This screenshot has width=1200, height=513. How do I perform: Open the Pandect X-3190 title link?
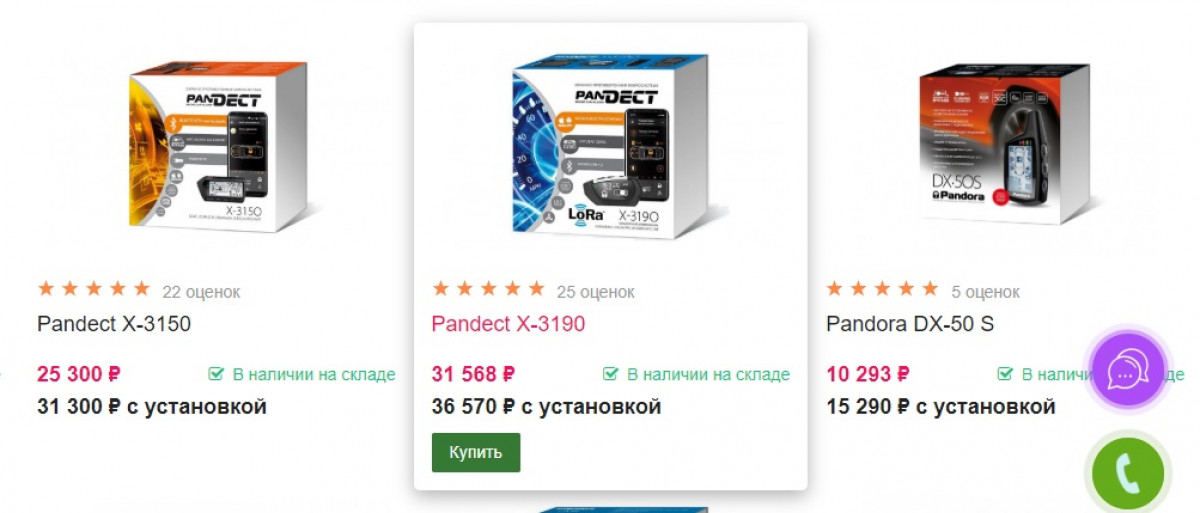[508, 324]
